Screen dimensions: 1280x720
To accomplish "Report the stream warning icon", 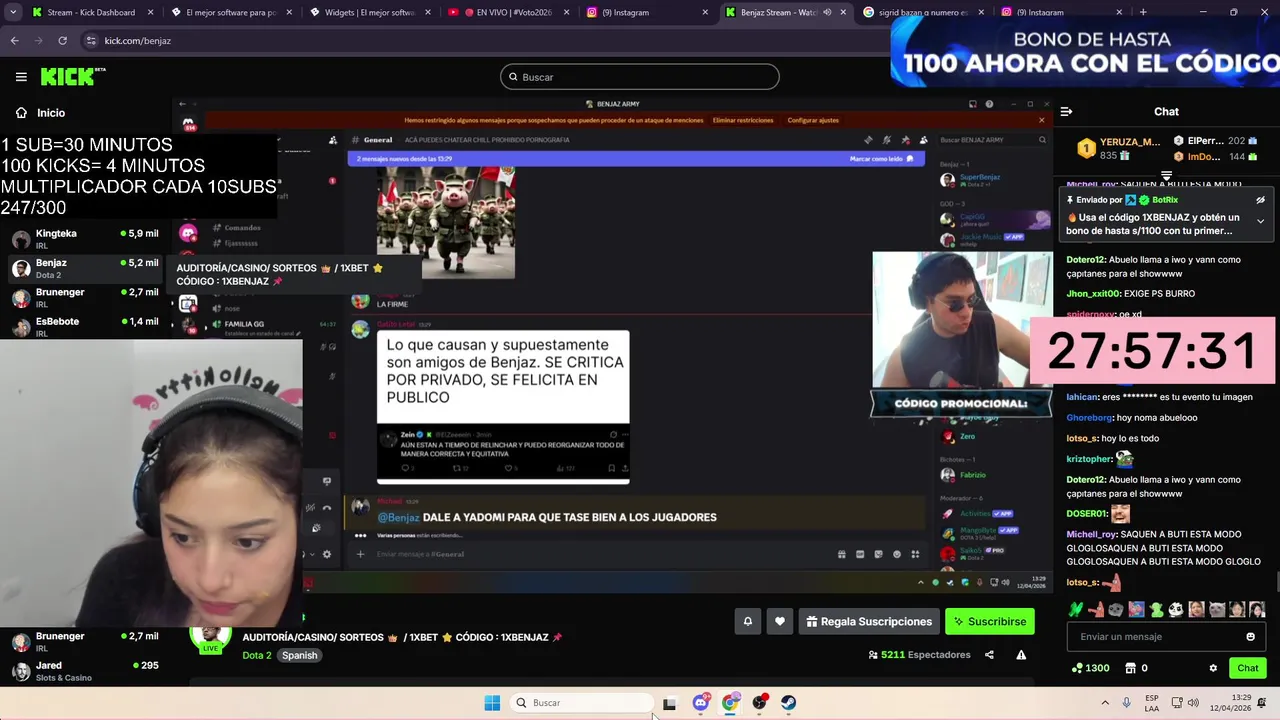I will click(1021, 655).
